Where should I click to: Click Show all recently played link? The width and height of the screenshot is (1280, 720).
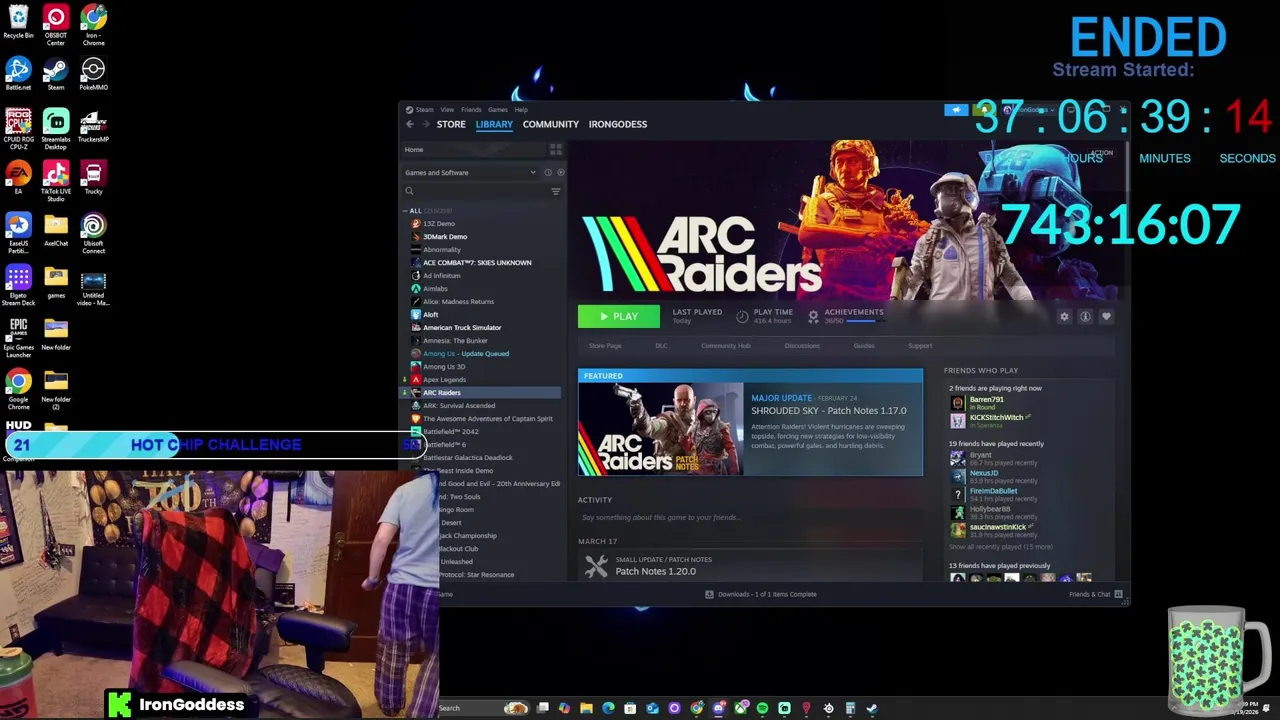coord(1000,547)
